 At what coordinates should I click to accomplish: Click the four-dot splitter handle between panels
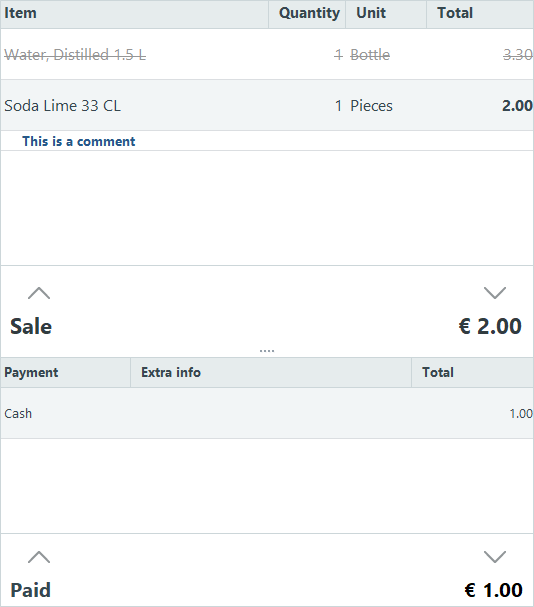[x=267, y=351]
